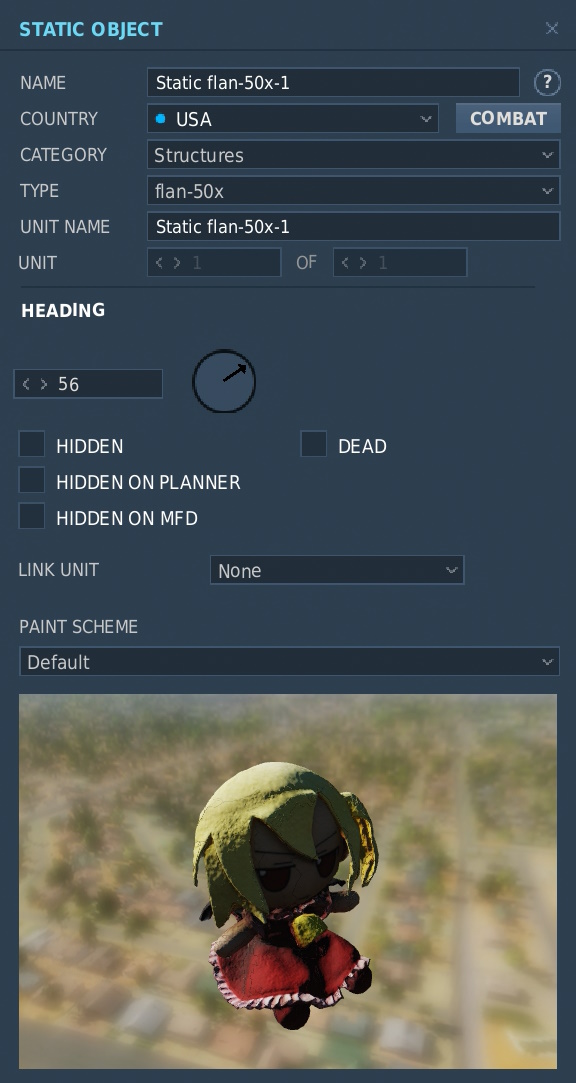Toggle HIDDEN ON MFD checkbox
The image size is (576, 1083).
[x=32, y=516]
